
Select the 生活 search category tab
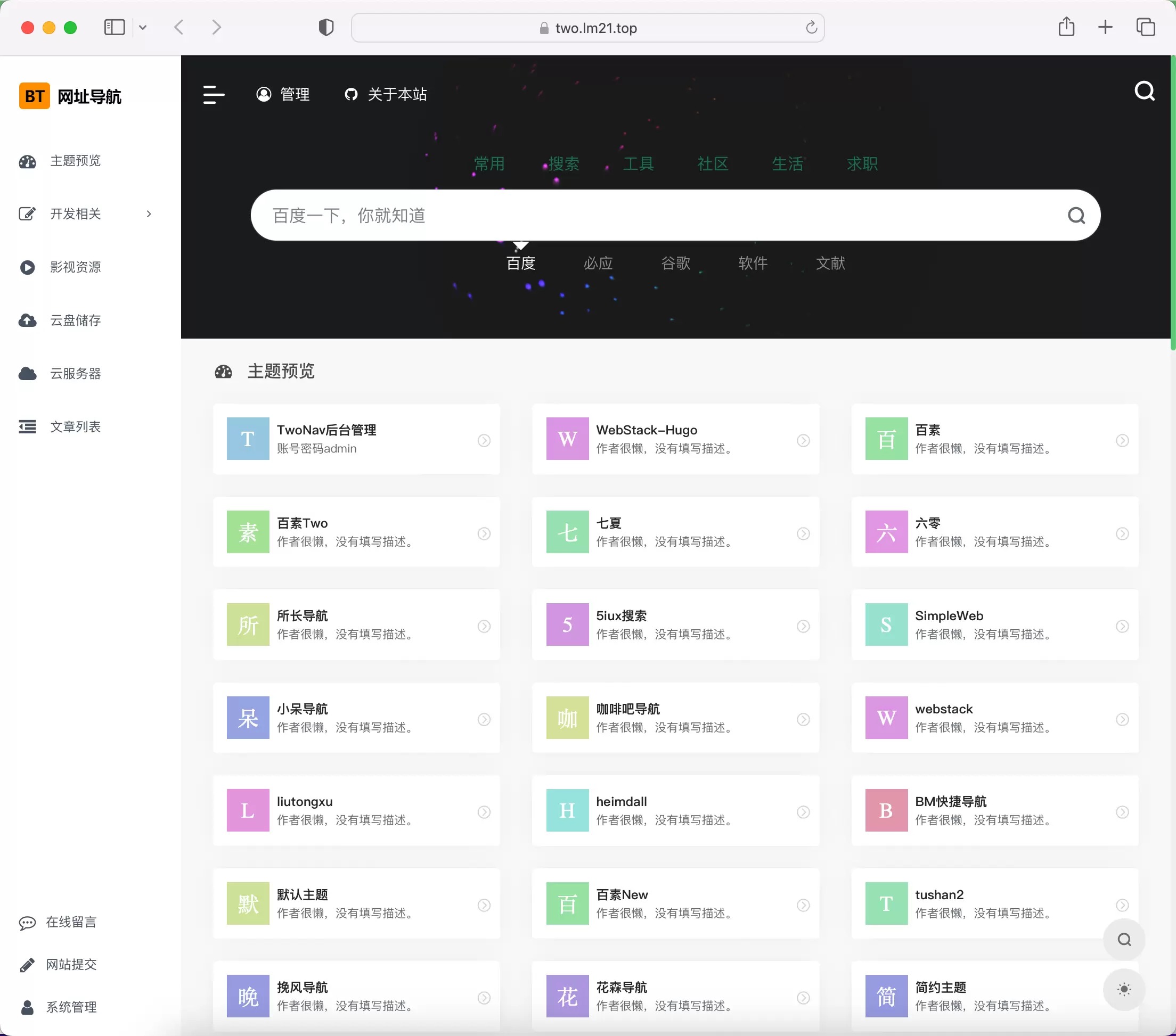tap(788, 164)
